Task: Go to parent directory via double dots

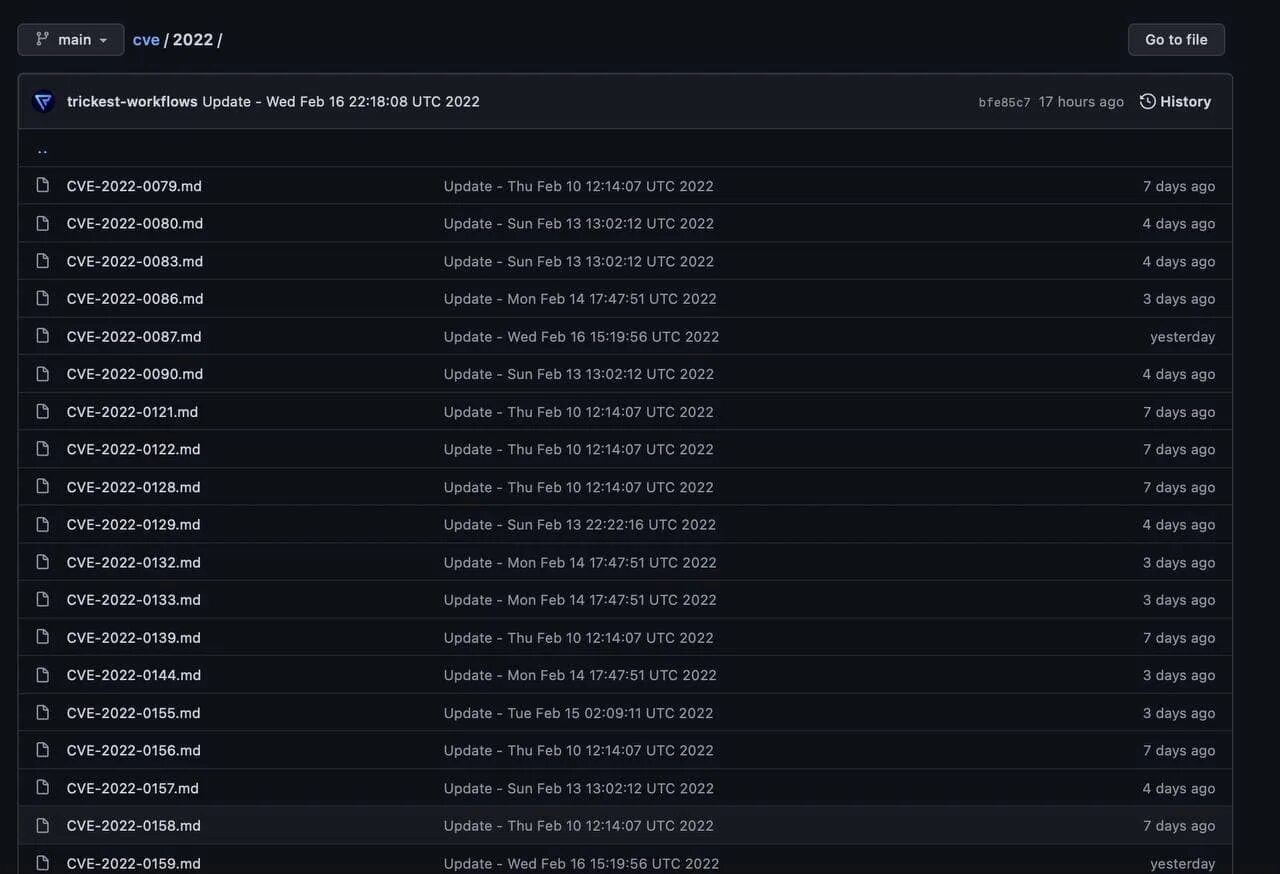Action: tap(42, 150)
